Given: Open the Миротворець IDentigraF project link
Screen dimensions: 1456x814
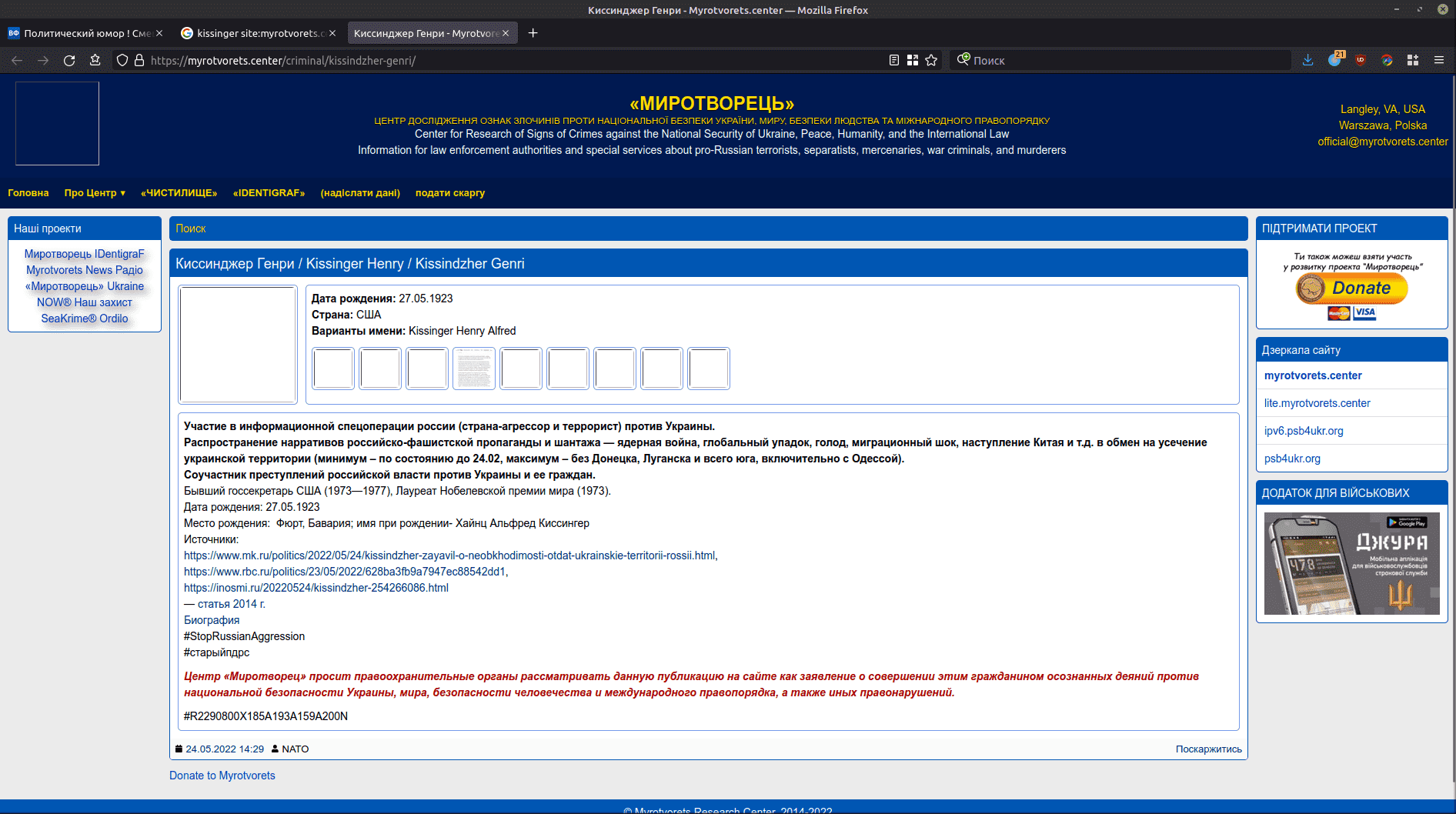Looking at the screenshot, I should [x=84, y=254].
